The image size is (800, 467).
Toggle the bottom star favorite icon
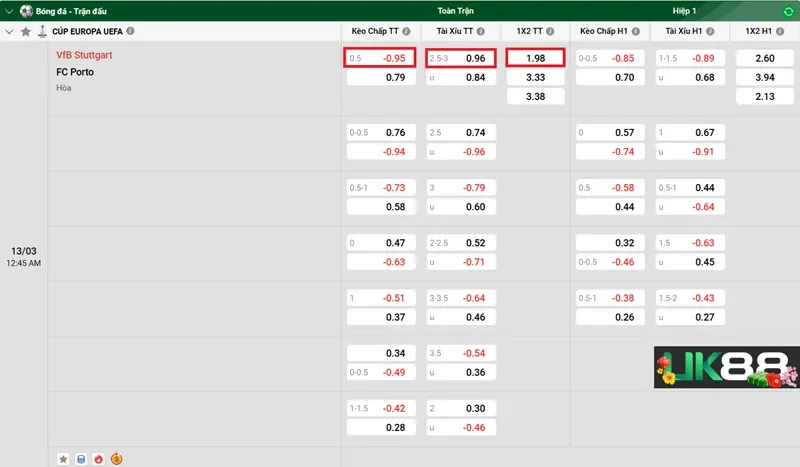click(x=63, y=459)
